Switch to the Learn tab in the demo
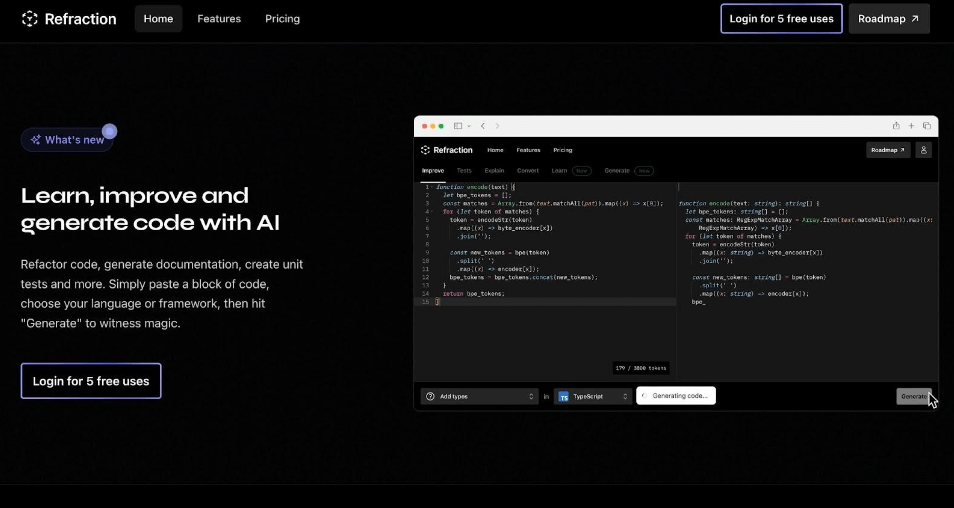 [x=559, y=171]
